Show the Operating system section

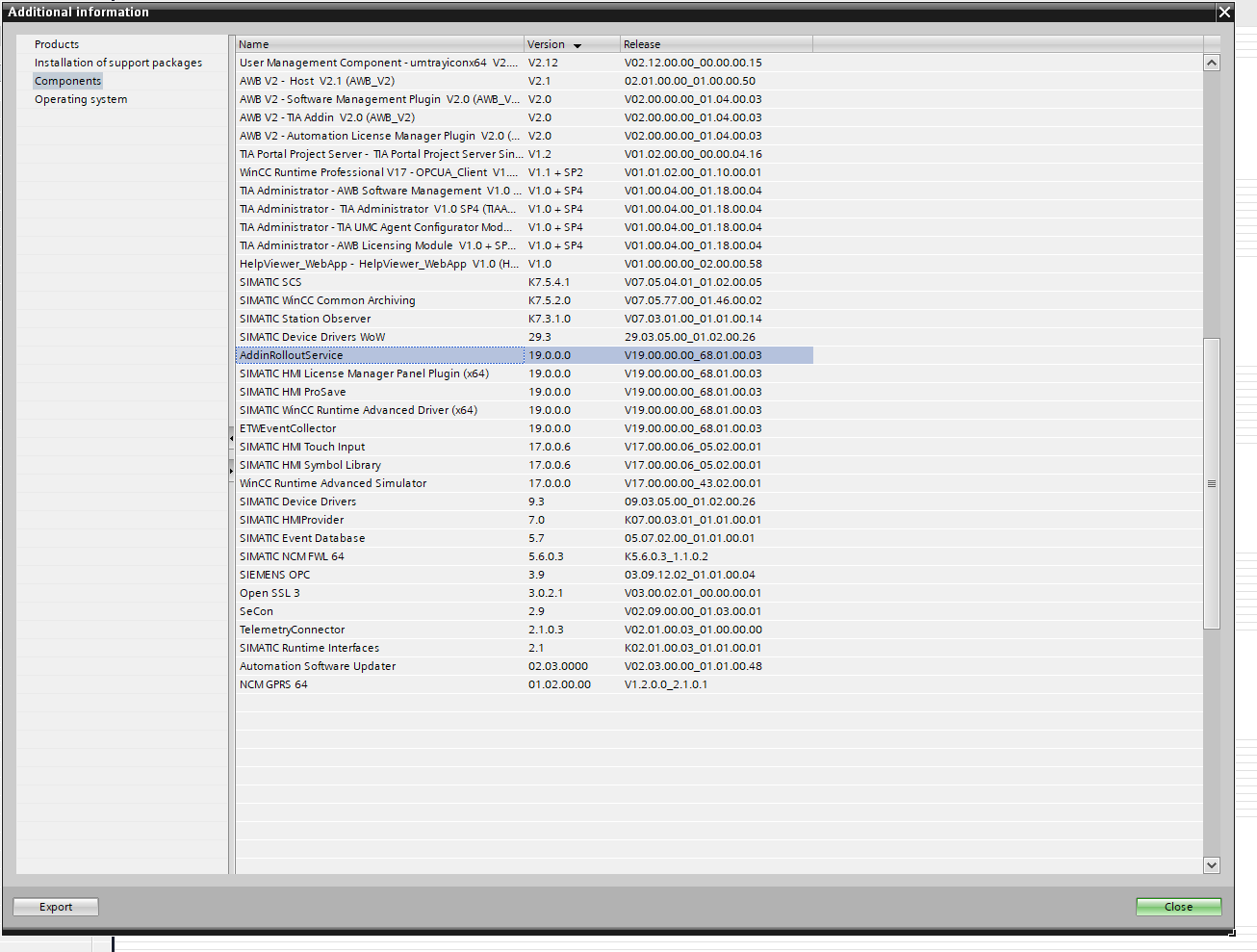[x=81, y=99]
